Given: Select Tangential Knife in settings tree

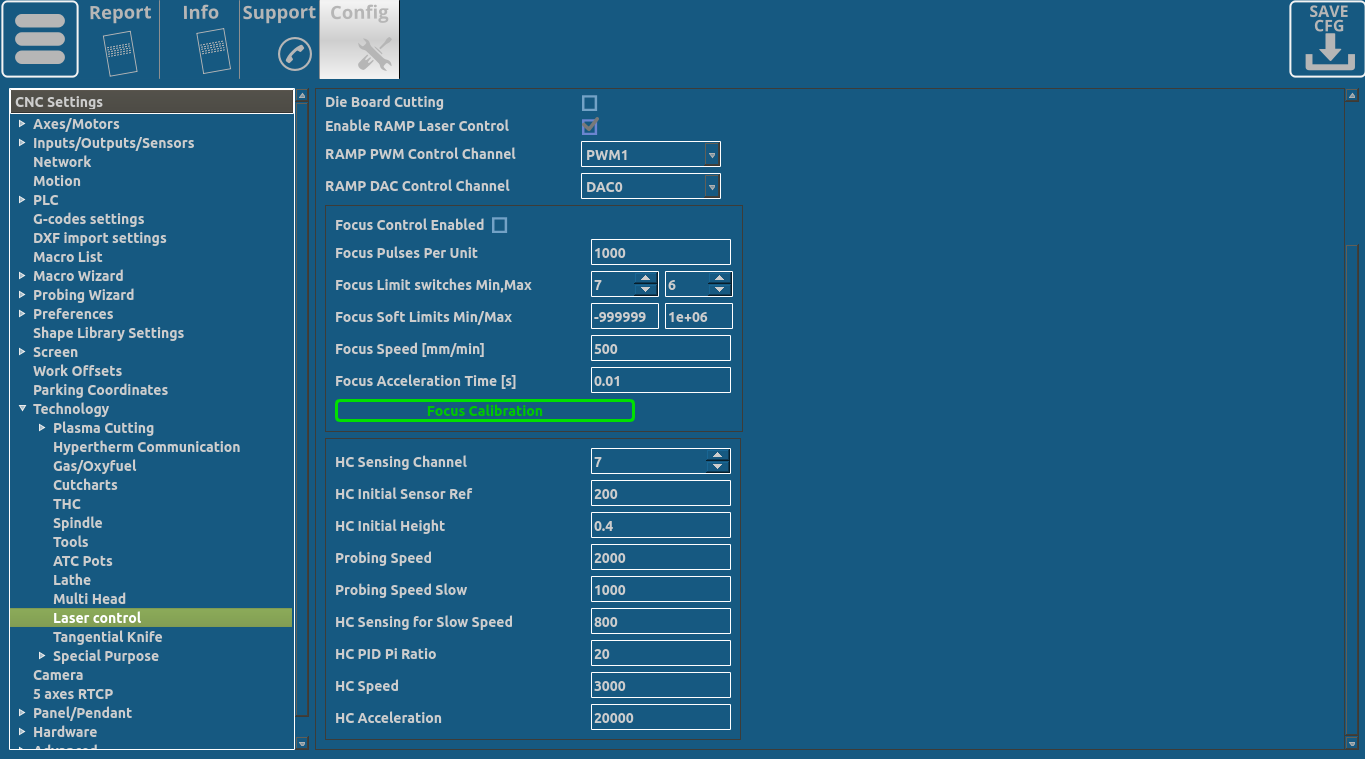Looking at the screenshot, I should [107, 637].
